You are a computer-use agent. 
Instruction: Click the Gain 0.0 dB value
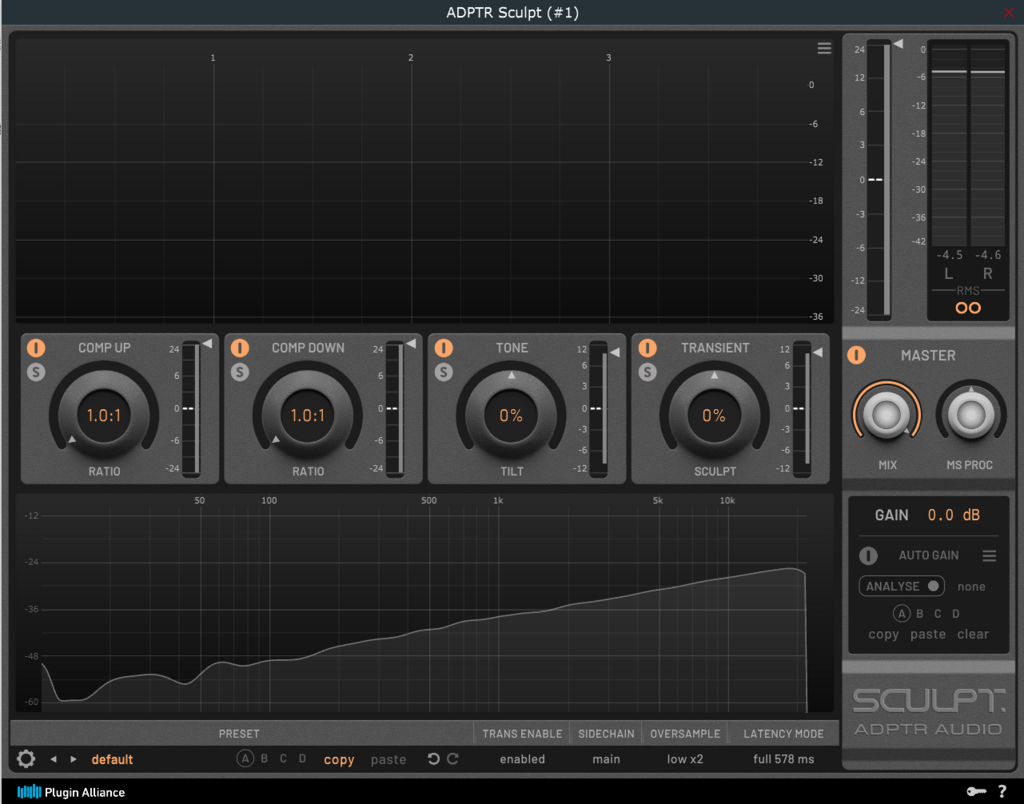953,515
